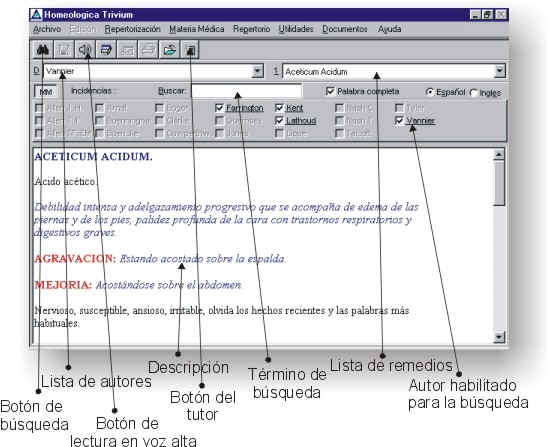550x447 pixels.
Task: Click the ACETICUM ACIDUM heading
Action: (93, 156)
